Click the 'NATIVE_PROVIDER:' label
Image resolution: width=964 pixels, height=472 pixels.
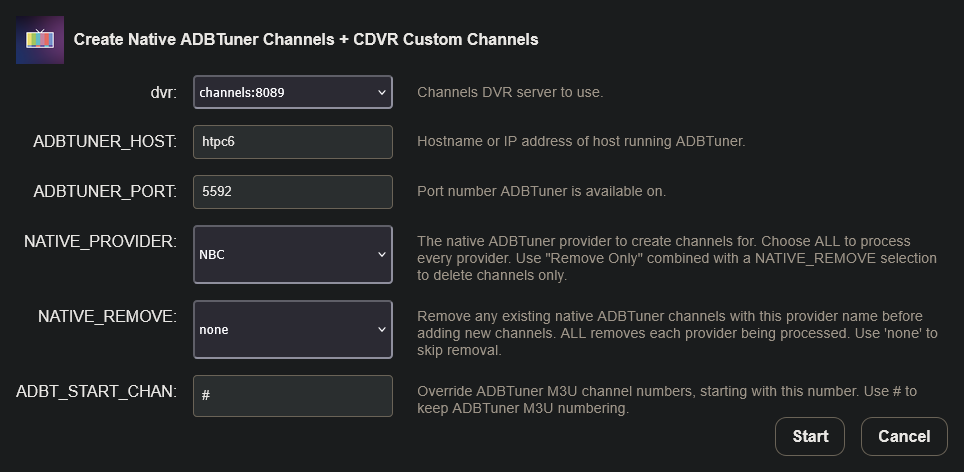tap(100, 242)
